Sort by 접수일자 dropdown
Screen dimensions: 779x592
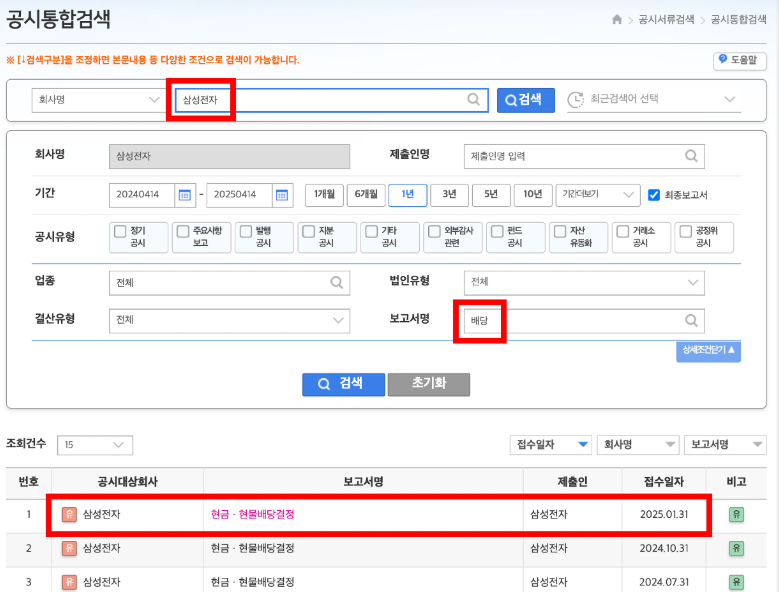point(550,444)
